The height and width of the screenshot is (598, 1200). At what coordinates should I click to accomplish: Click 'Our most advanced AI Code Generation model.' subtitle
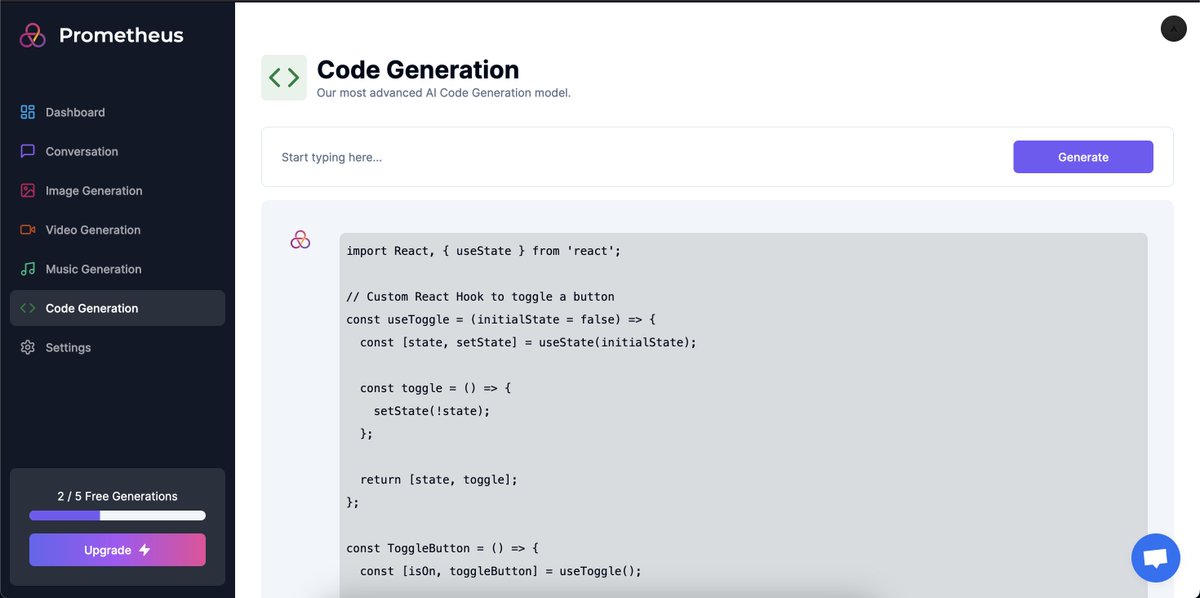coord(443,93)
